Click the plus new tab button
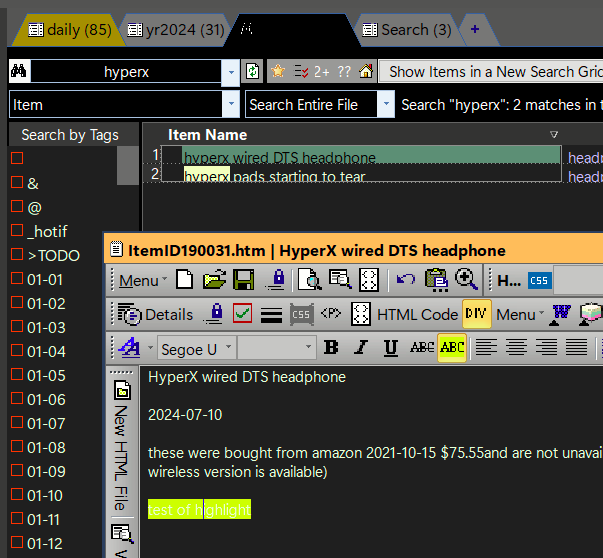This screenshot has width=603, height=558. [475, 29]
